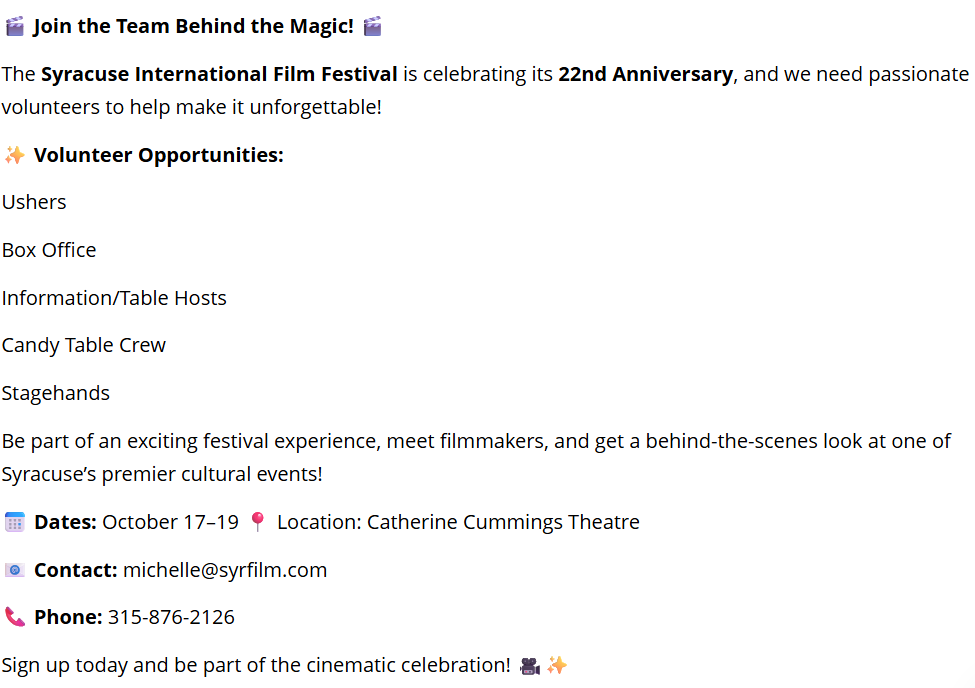
Task: Click the "Information/Table Hosts" entry
Action: [x=114, y=298]
